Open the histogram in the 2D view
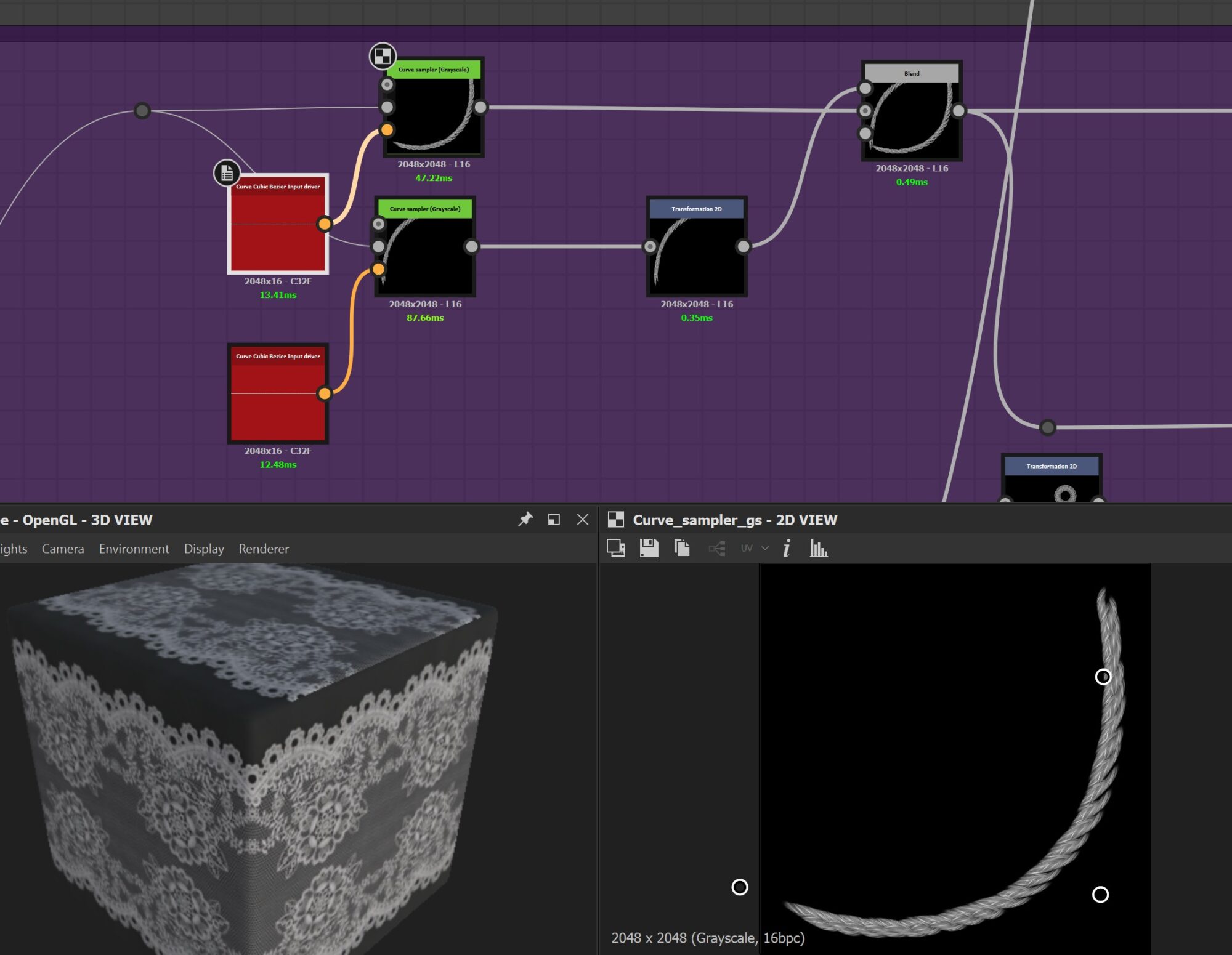Viewport: 1232px width, 955px height. (x=818, y=548)
